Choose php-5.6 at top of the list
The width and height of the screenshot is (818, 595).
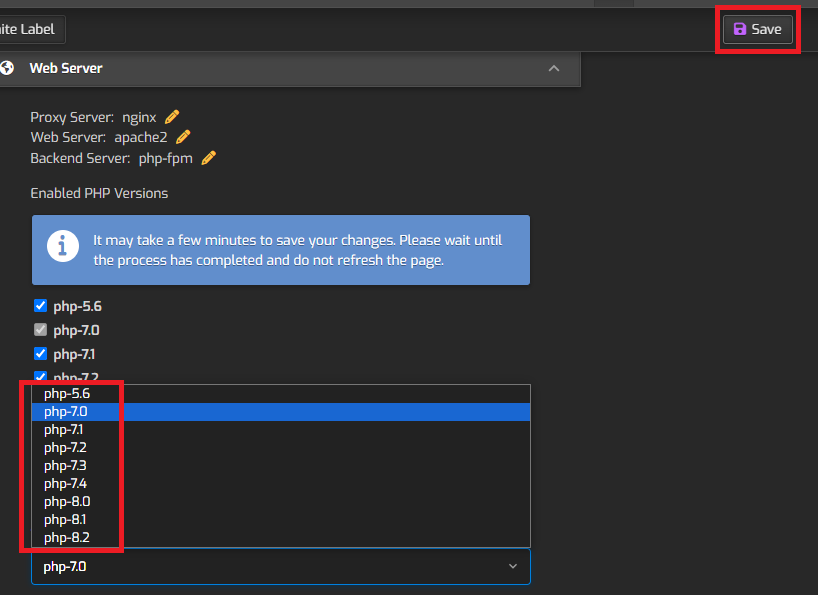(64, 393)
